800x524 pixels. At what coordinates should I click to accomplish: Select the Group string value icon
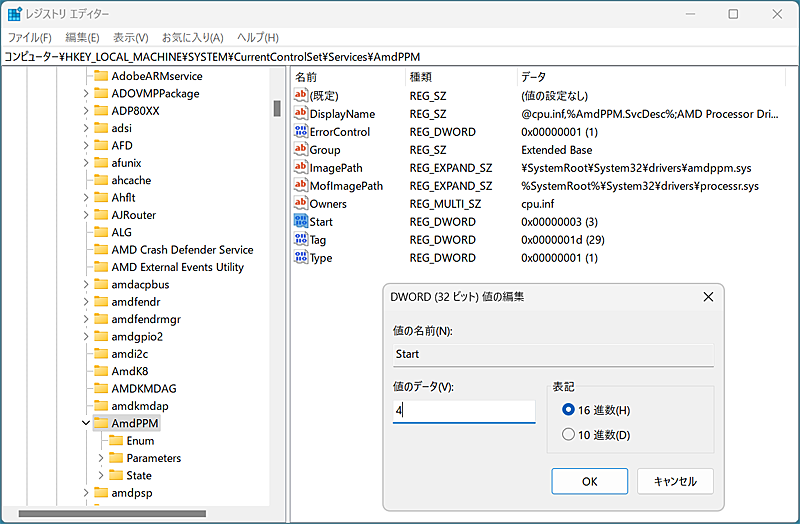click(x=301, y=149)
